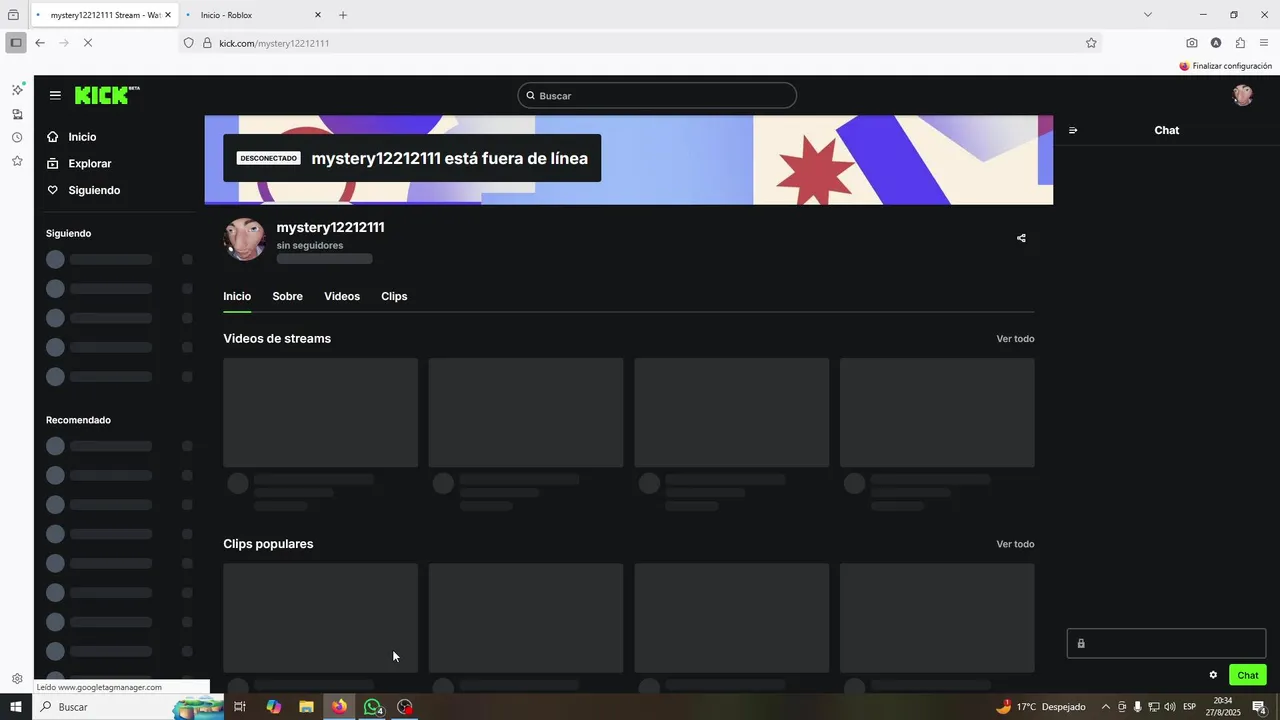Open the extensions puzzle icon
Screen dimensions: 1280x720
pos(1240,43)
